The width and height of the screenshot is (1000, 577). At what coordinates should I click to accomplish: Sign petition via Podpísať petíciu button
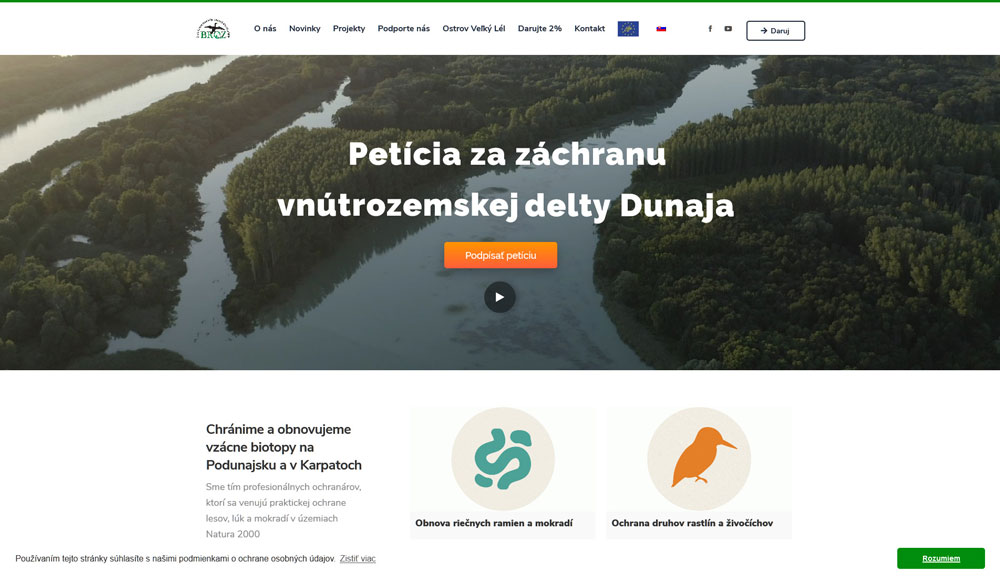(501, 255)
